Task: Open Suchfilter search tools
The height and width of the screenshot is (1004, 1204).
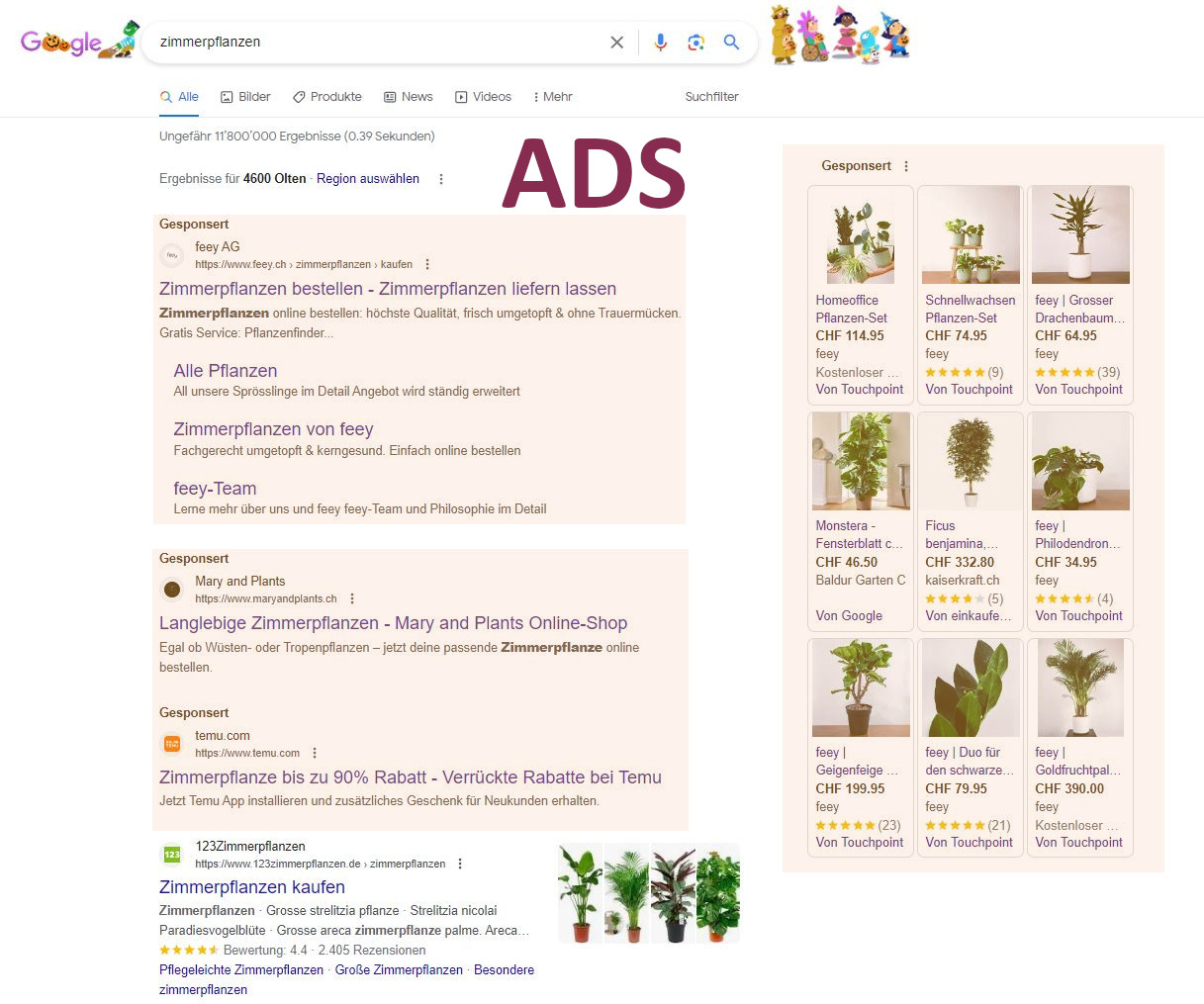Action: coord(712,97)
